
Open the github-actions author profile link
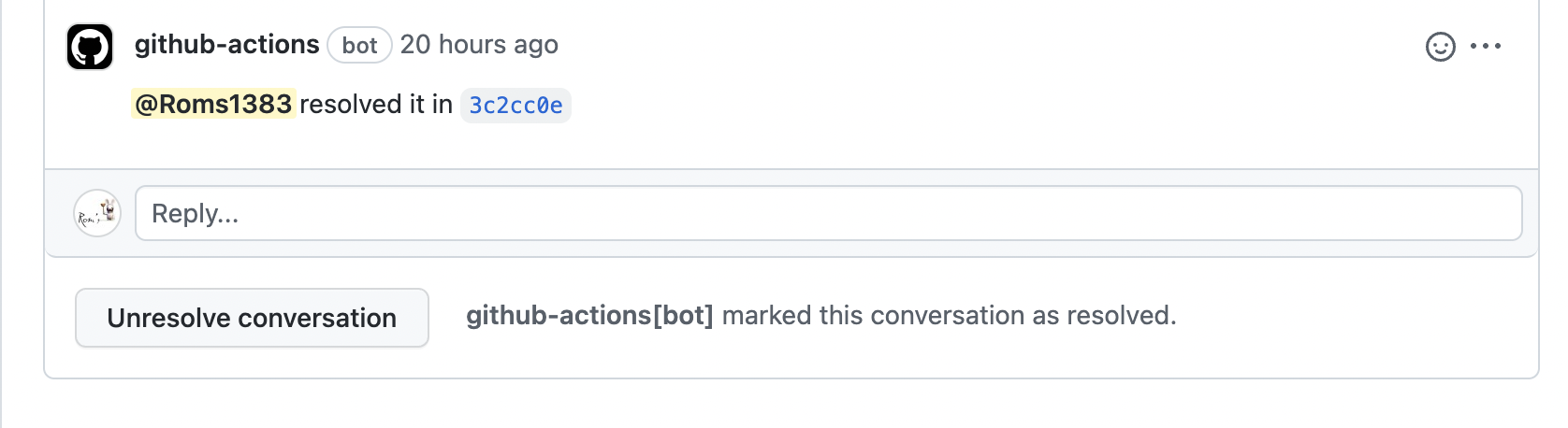click(227, 45)
